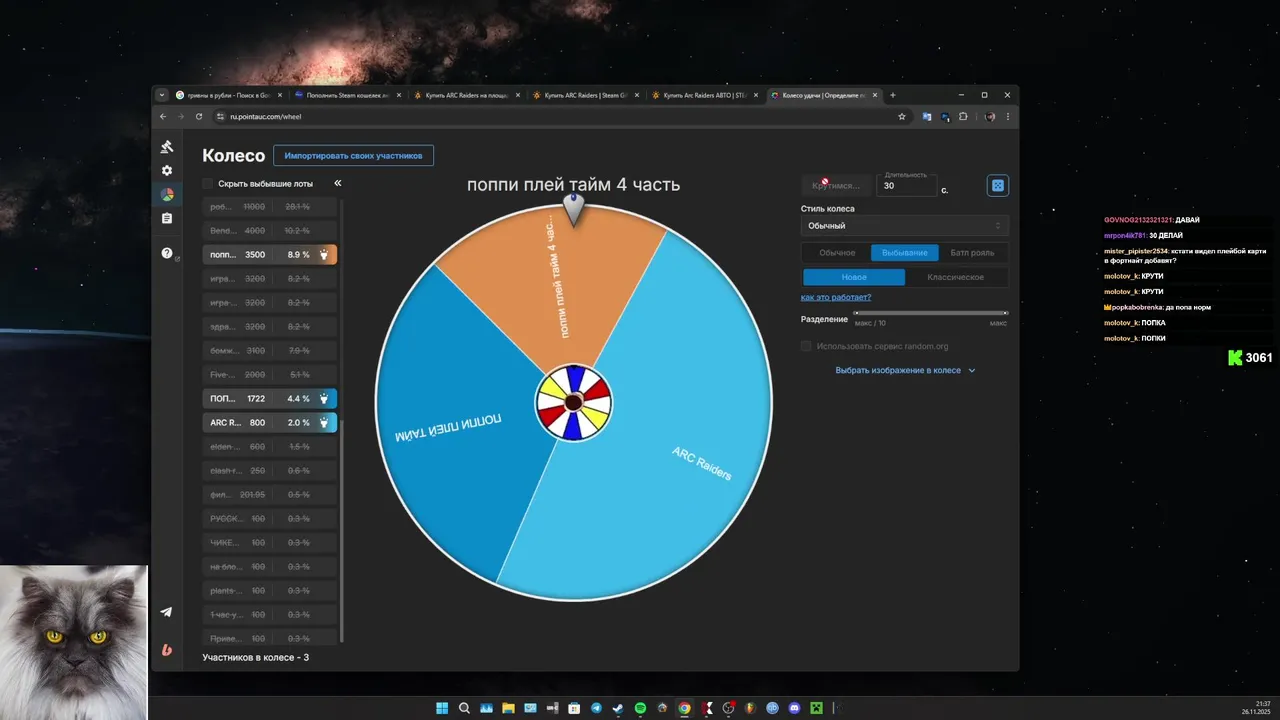The height and width of the screenshot is (720, 1280).
Task: Switch to 'Купить Arc Raiders АВТО' tab
Action: [704, 95]
